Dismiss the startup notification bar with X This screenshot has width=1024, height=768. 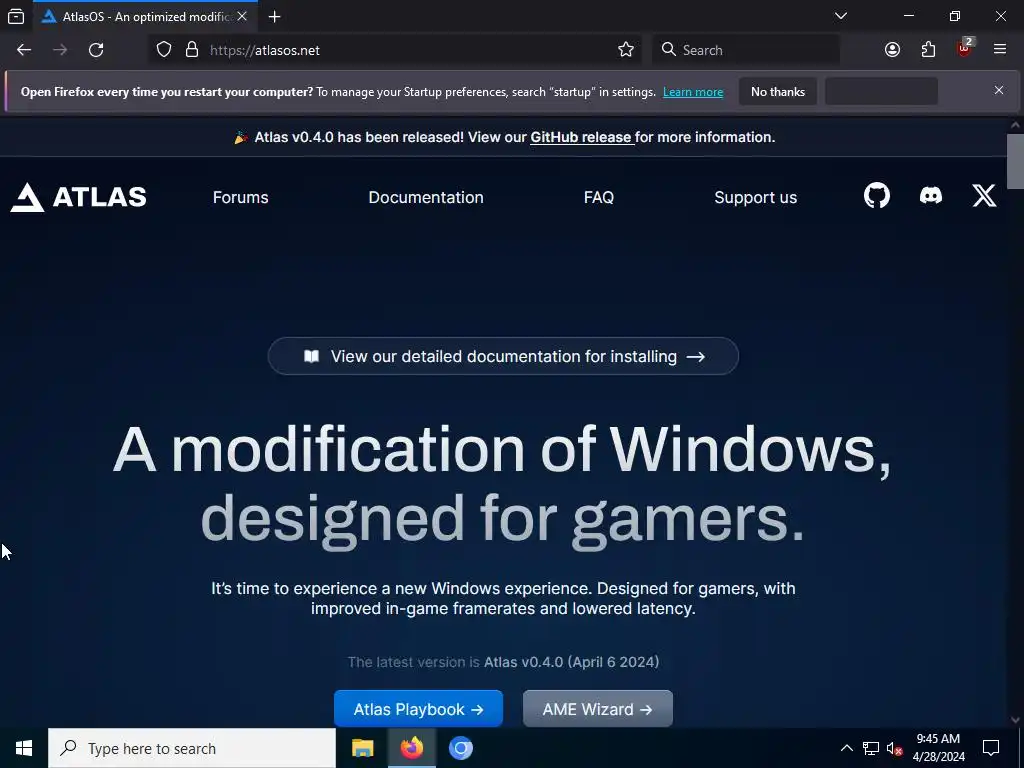pos(999,90)
